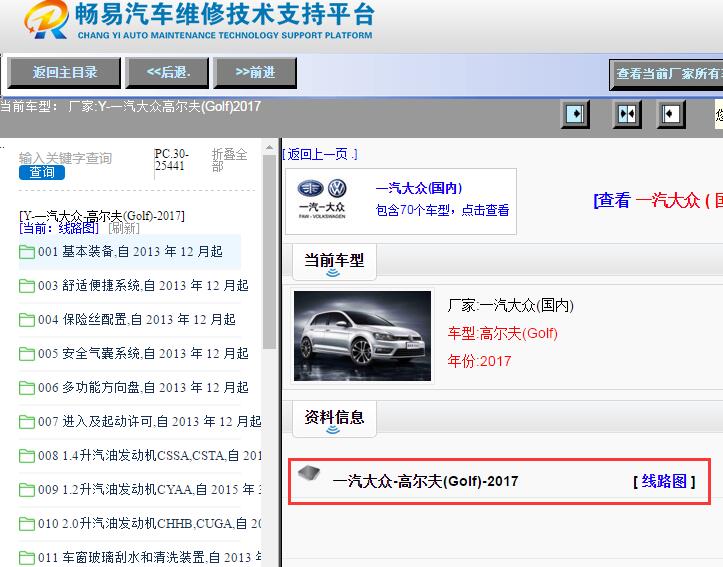Click the 返回主目录 button
723x567 pixels.
coord(64,72)
